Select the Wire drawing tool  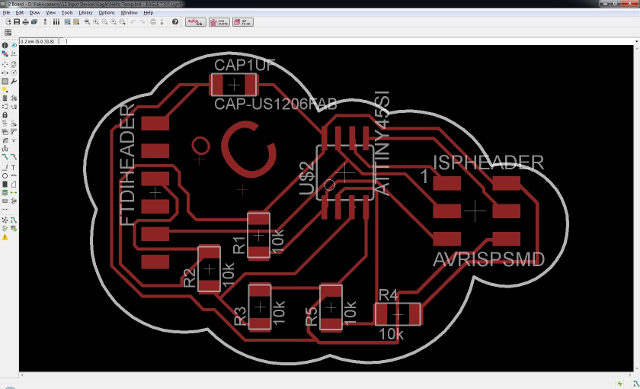click(x=5, y=167)
